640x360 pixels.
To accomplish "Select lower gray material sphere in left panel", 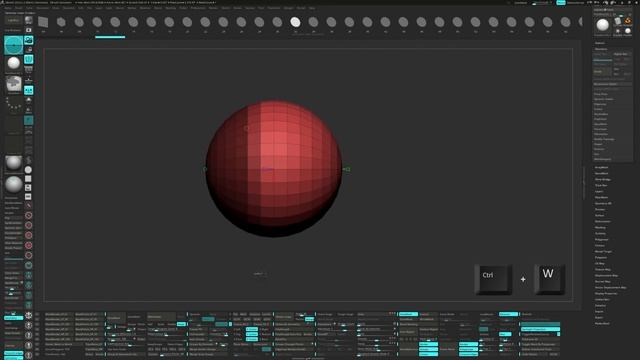I will pyautogui.click(x=13, y=184).
